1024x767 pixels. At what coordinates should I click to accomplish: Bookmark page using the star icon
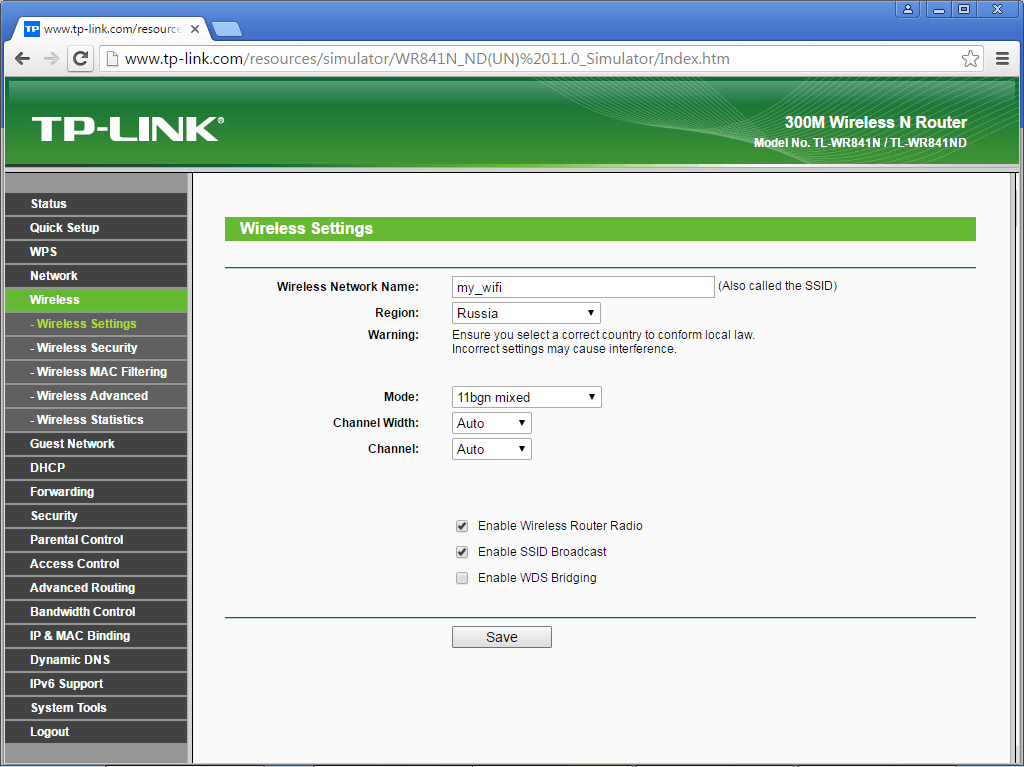click(x=970, y=59)
